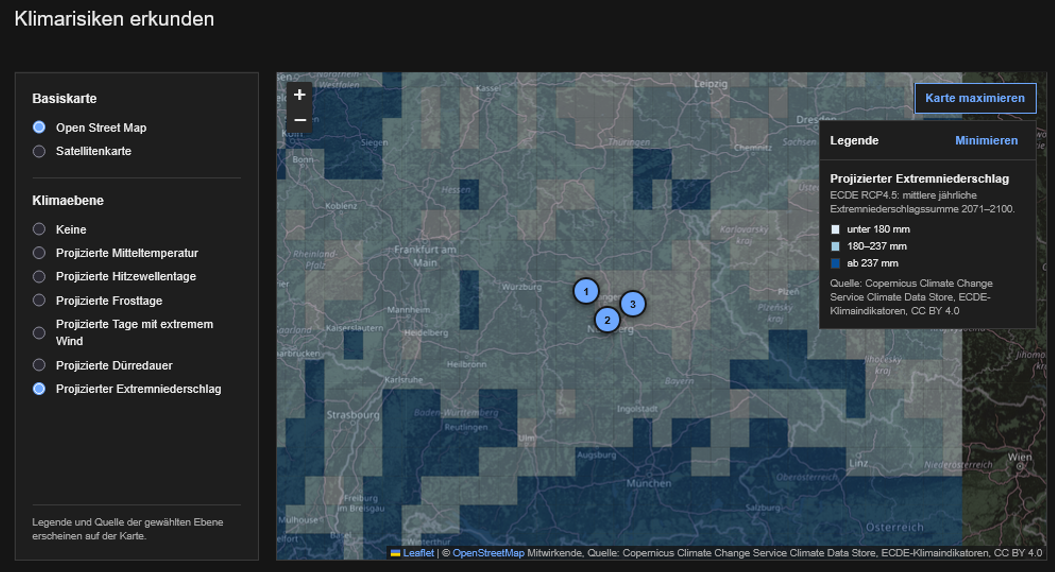Choose Keine climate layer
The width and height of the screenshot is (1055, 572).
coord(39,229)
